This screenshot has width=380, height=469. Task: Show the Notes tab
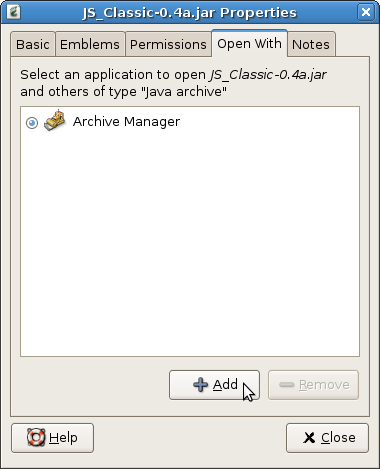pos(311,44)
